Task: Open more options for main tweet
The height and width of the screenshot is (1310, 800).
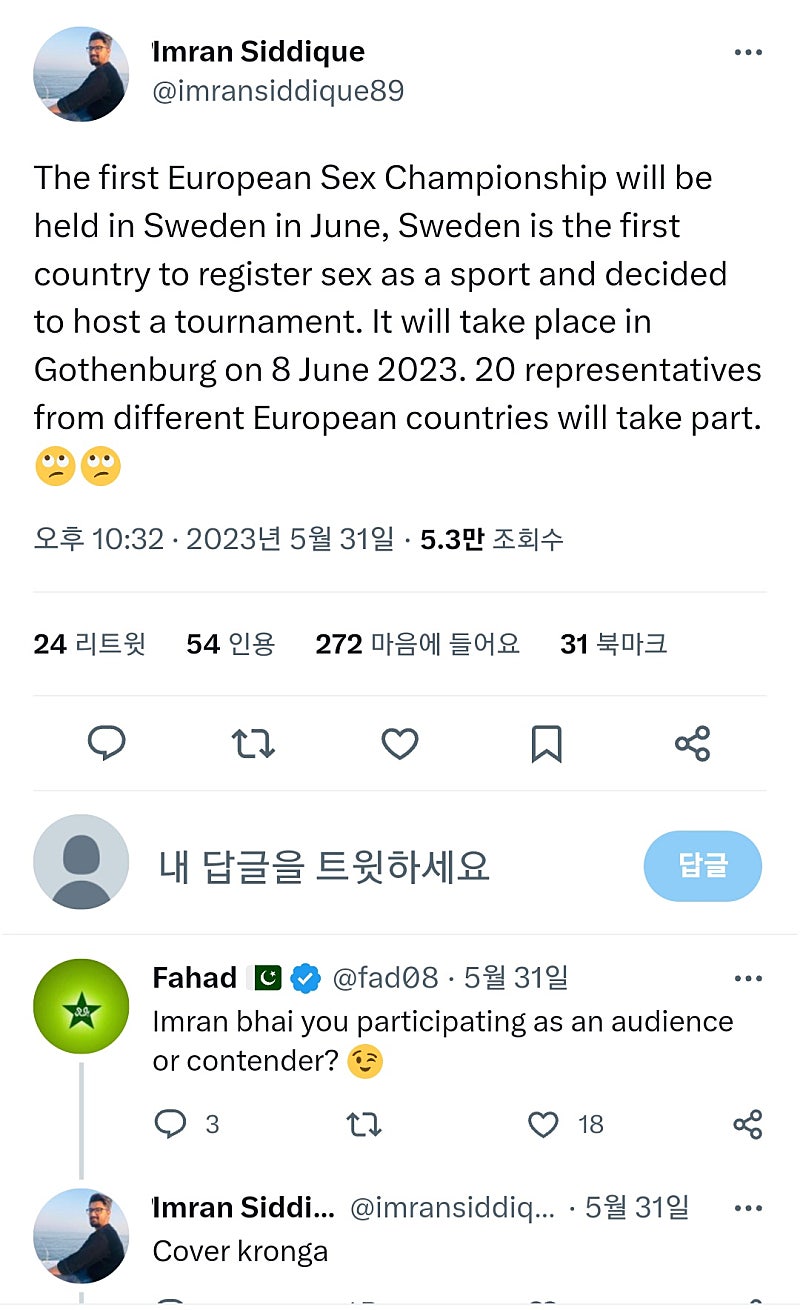Action: coord(748,53)
